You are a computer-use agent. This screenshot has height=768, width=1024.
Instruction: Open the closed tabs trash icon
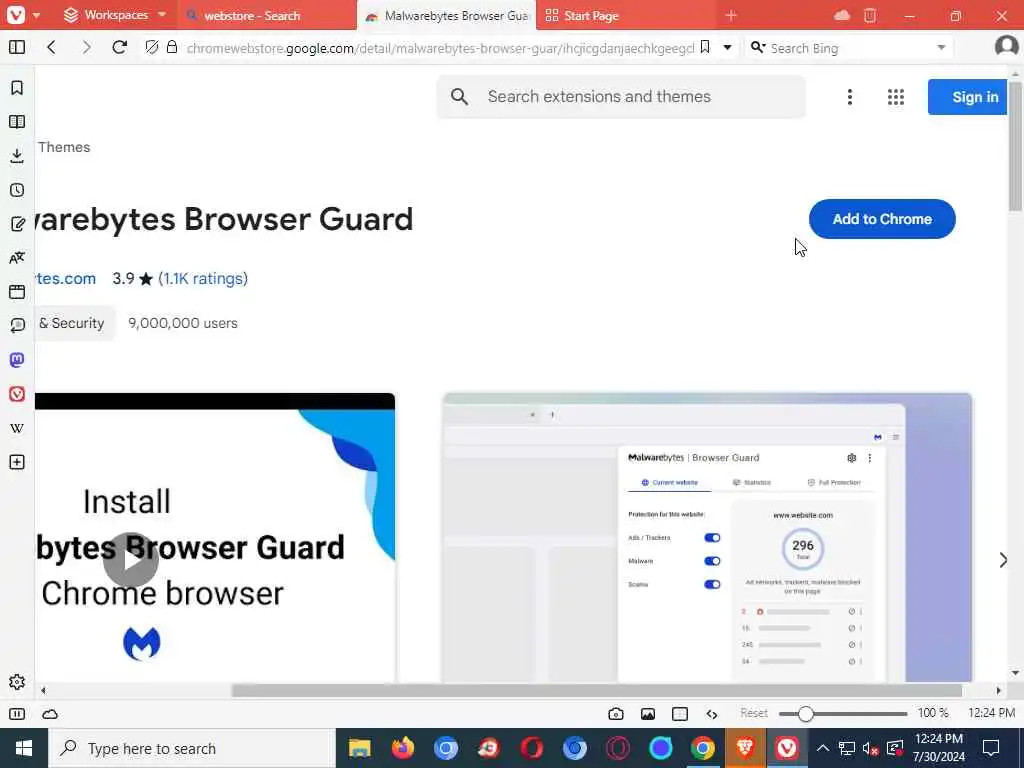coord(870,15)
